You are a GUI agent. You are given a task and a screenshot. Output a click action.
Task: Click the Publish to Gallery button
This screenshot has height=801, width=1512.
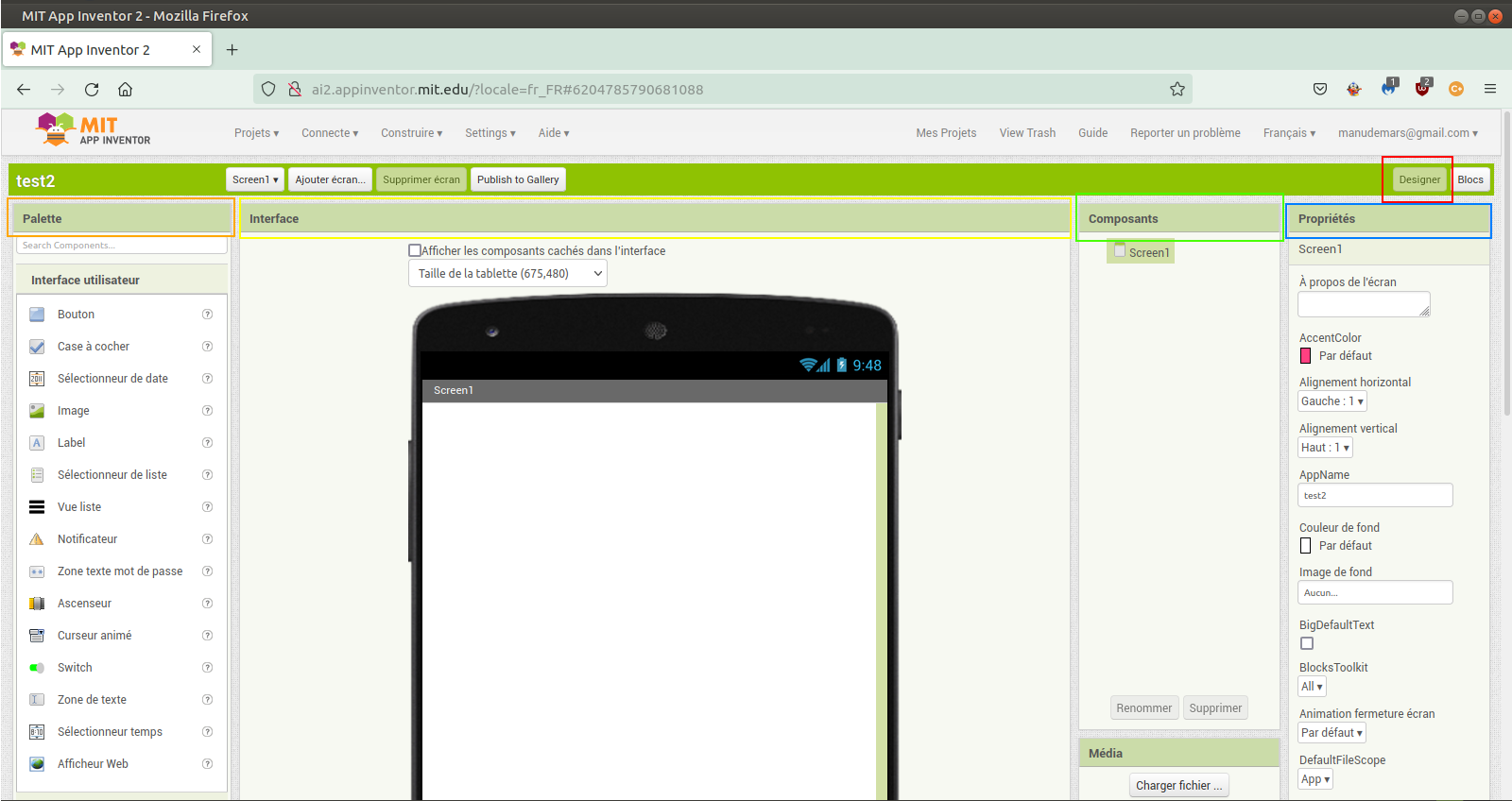[518, 179]
